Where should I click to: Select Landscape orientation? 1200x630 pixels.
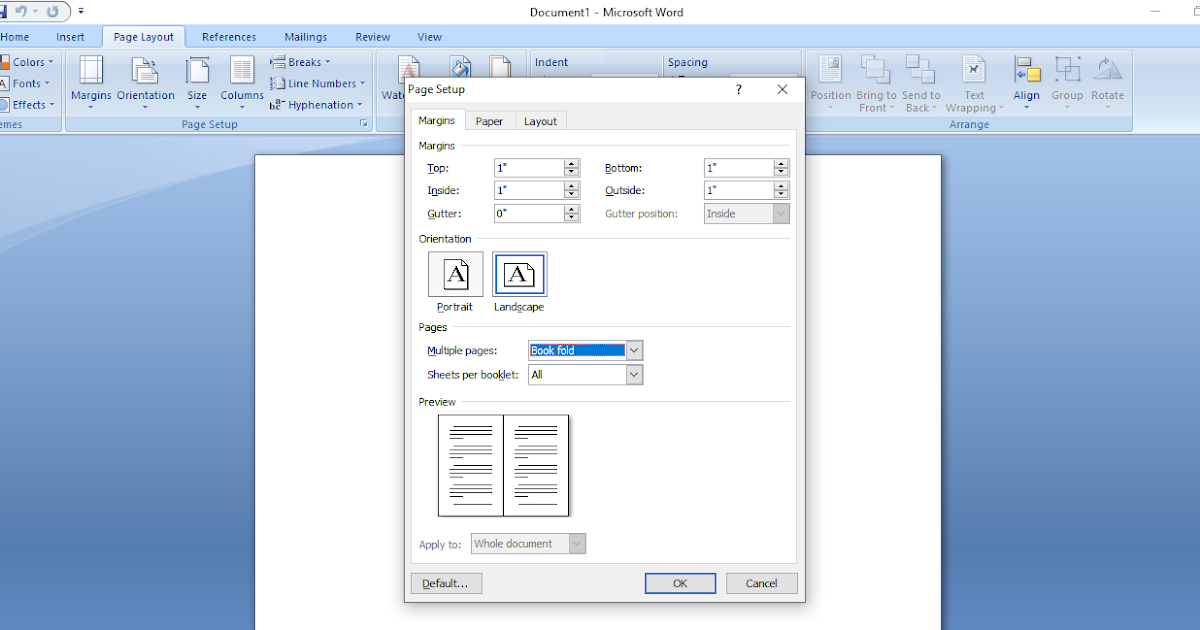(x=519, y=273)
